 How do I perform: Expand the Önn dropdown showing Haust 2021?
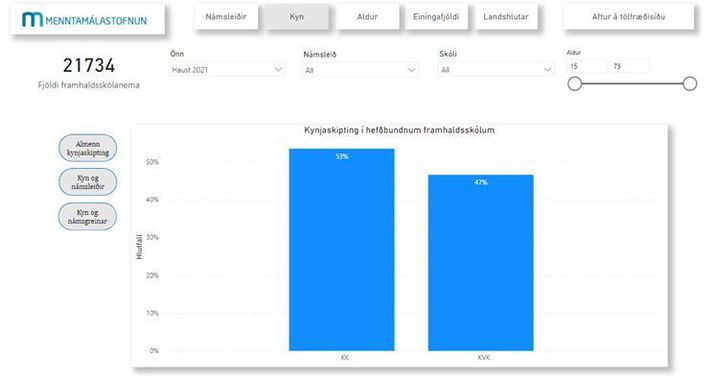click(x=227, y=70)
